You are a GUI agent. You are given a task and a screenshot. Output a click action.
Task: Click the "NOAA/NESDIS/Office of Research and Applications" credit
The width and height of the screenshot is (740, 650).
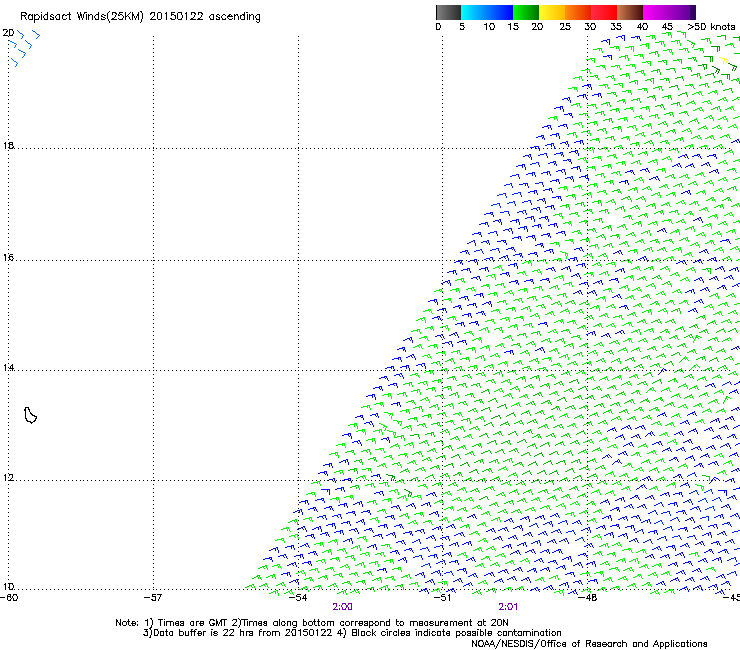pos(589,644)
